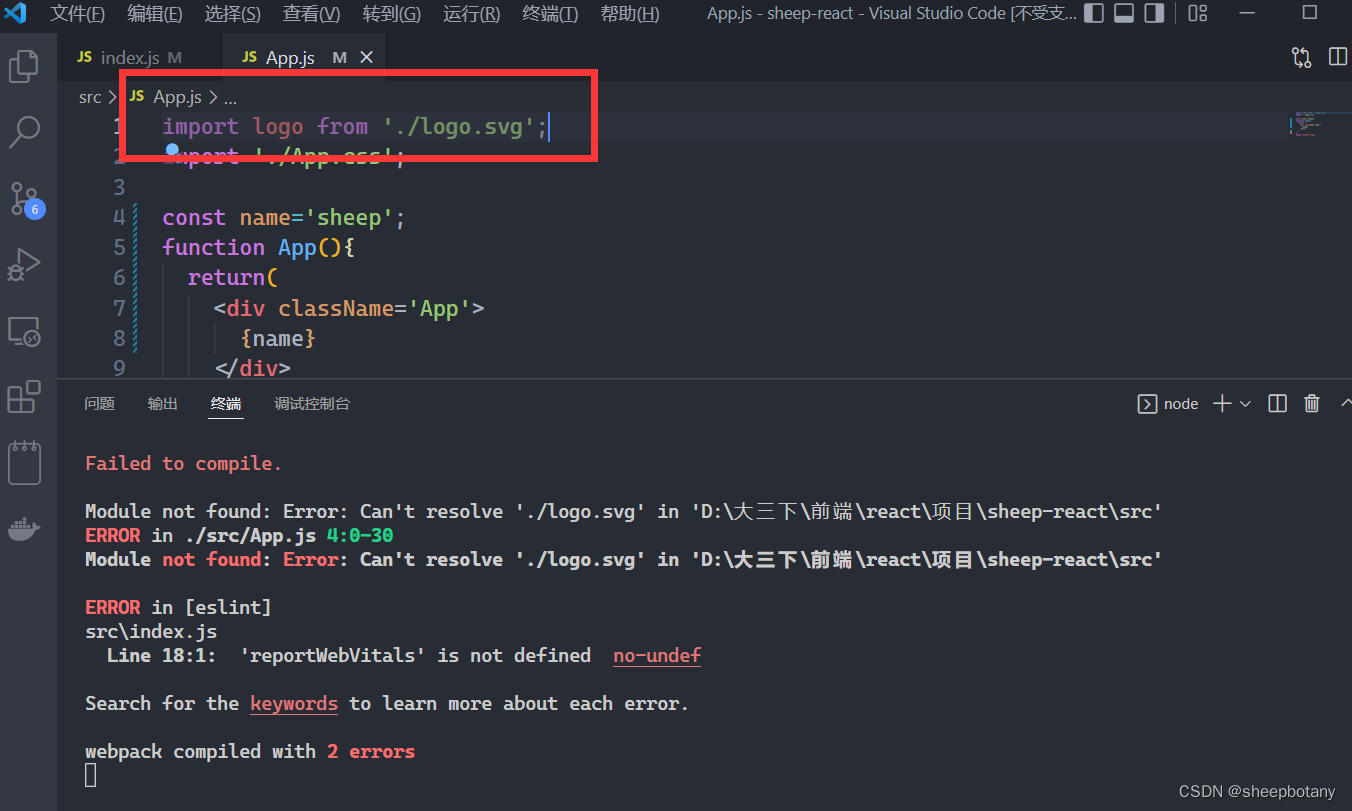Open the compare changes icon in editor
The image size is (1352, 811).
click(1301, 57)
